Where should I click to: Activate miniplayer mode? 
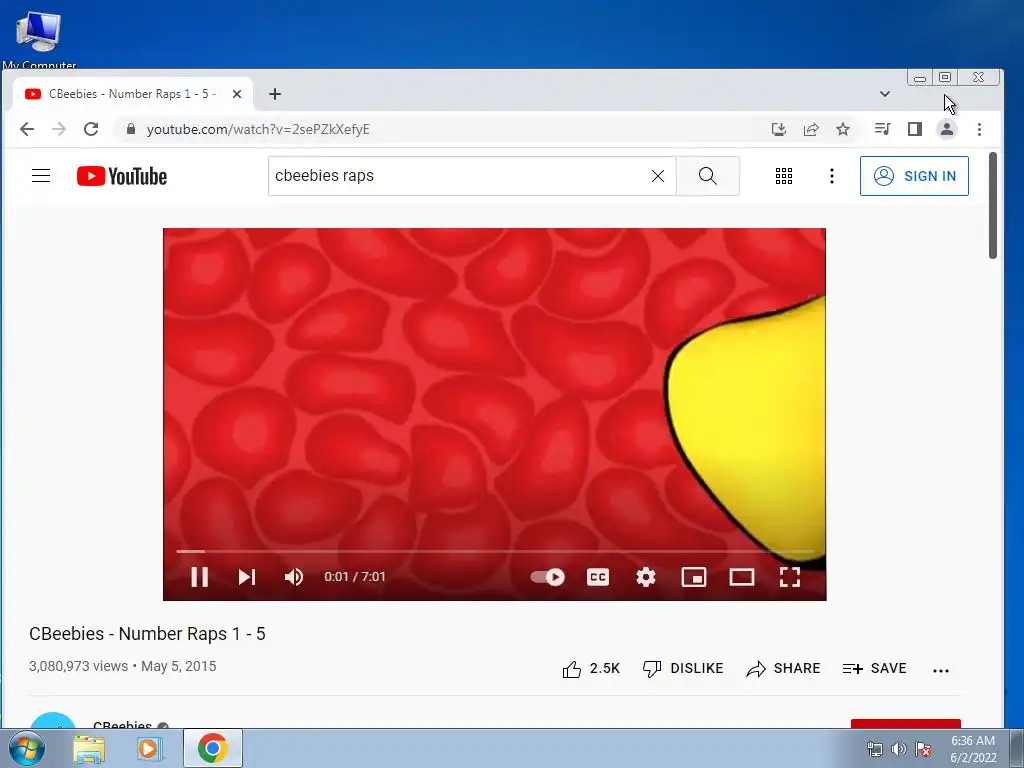click(x=694, y=577)
